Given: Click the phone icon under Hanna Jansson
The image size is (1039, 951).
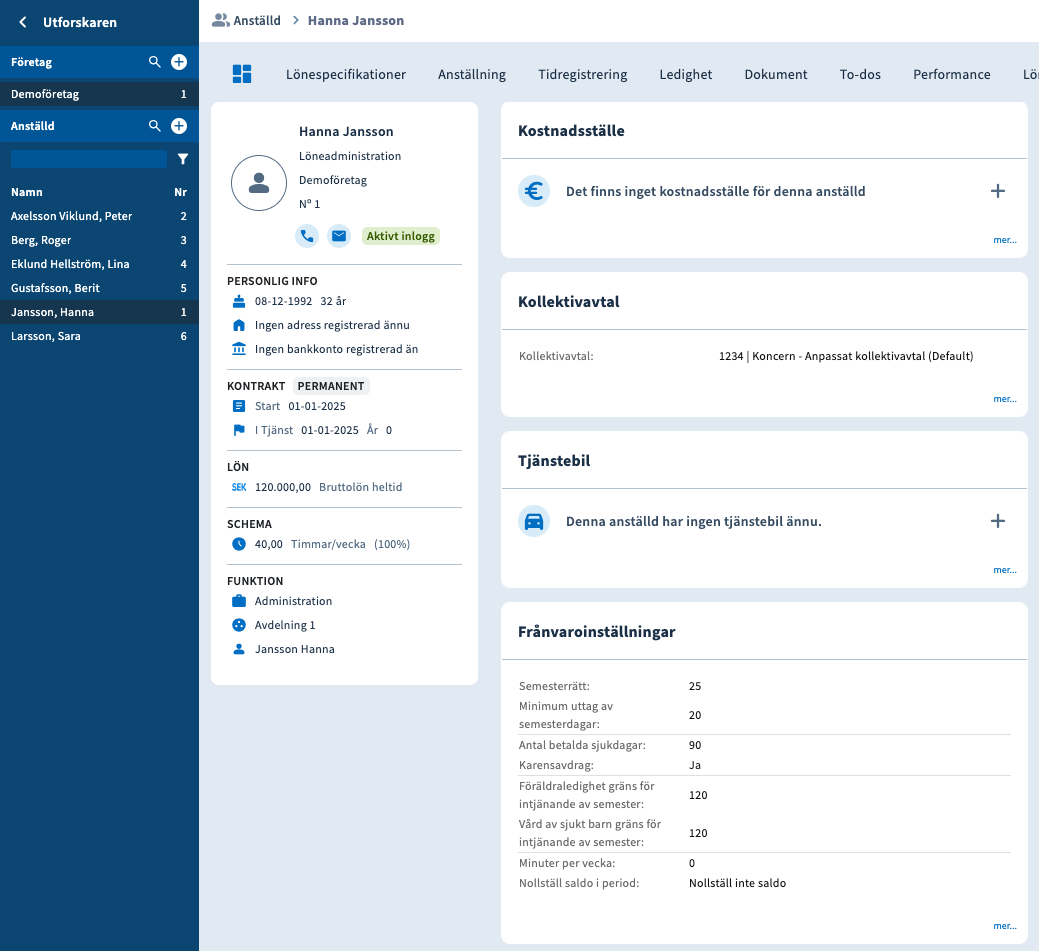Looking at the screenshot, I should (307, 236).
